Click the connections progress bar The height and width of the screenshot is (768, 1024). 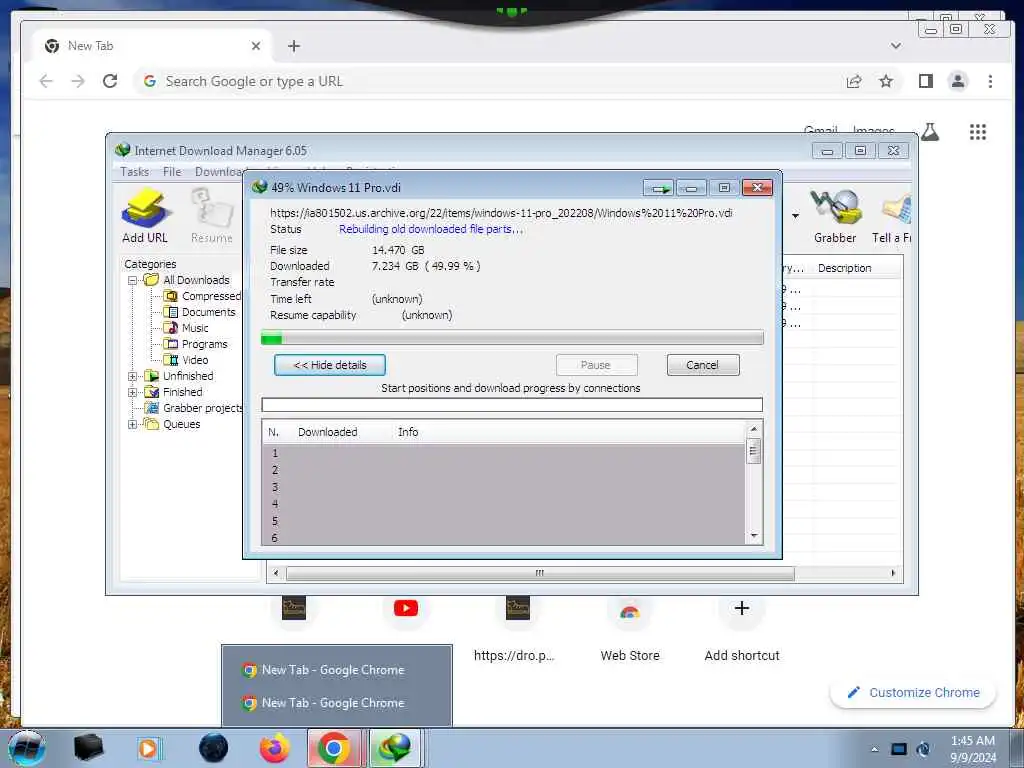click(x=512, y=405)
